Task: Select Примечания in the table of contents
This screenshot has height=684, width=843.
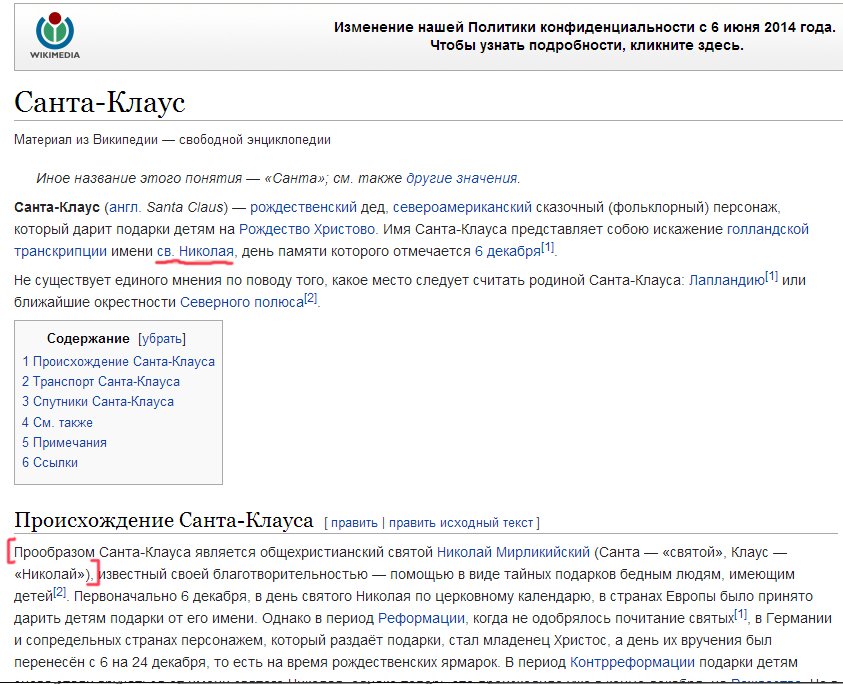Action: coord(64,442)
